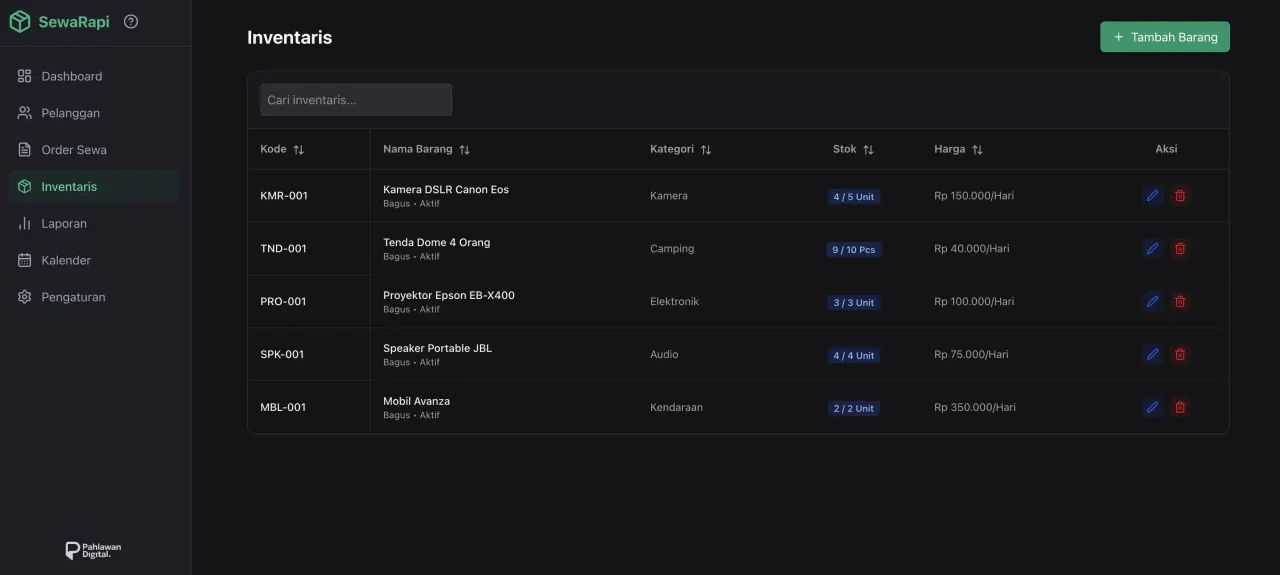Viewport: 1280px width, 575px height.
Task: Click the 3 / 3 Unit stock badge
Action: (x=854, y=302)
